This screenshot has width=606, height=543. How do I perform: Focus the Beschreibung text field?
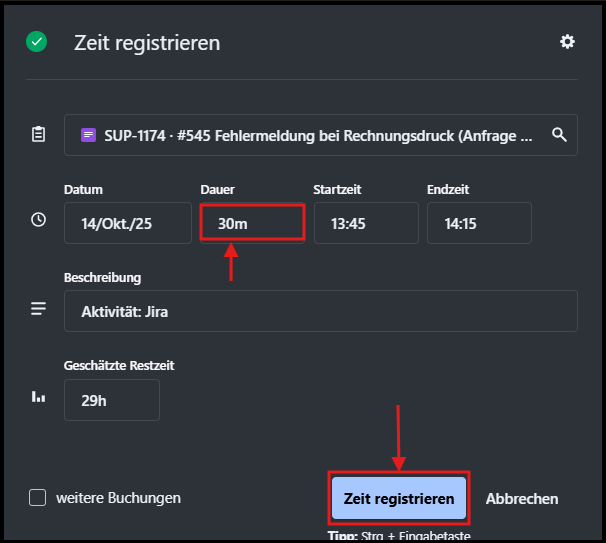320,311
